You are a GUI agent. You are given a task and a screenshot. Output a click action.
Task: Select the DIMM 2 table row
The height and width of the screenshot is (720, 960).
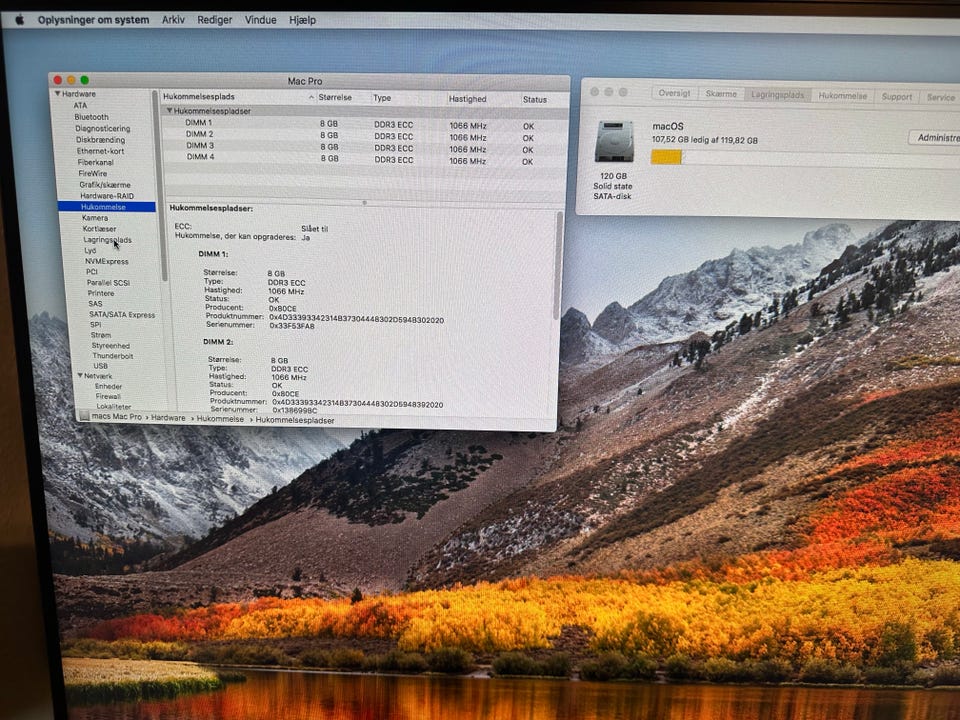tap(365, 136)
